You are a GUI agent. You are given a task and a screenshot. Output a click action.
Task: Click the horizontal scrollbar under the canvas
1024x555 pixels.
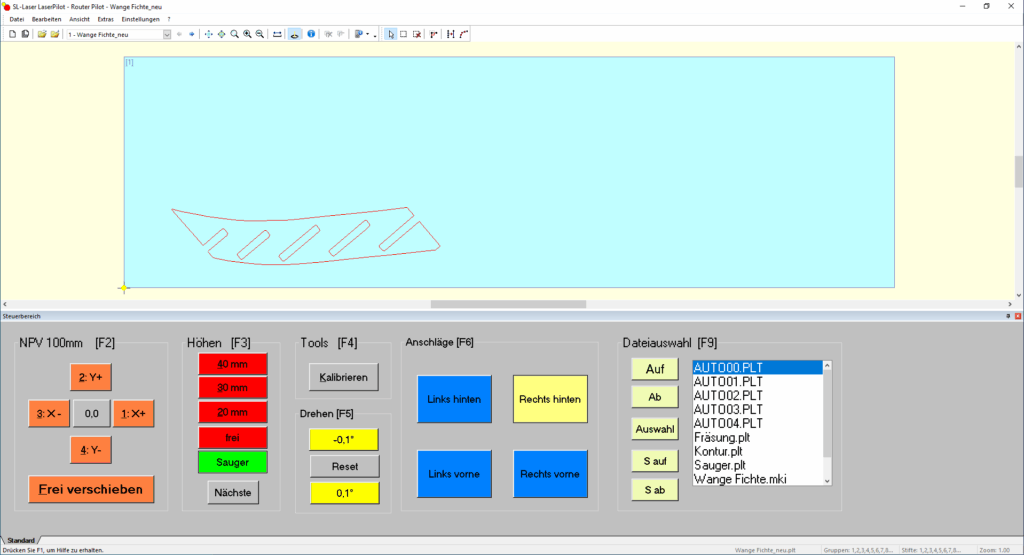click(508, 304)
